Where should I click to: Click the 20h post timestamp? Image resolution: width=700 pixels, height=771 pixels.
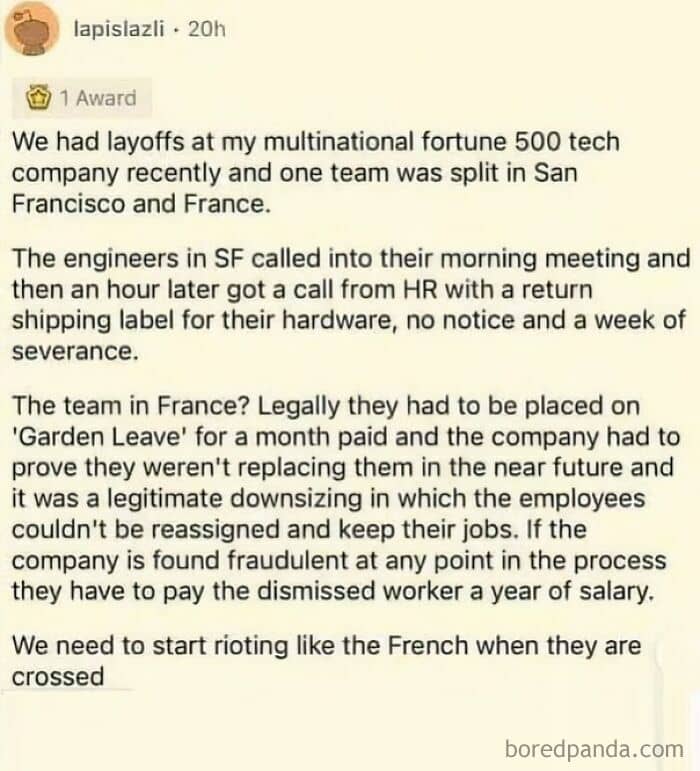tap(207, 28)
